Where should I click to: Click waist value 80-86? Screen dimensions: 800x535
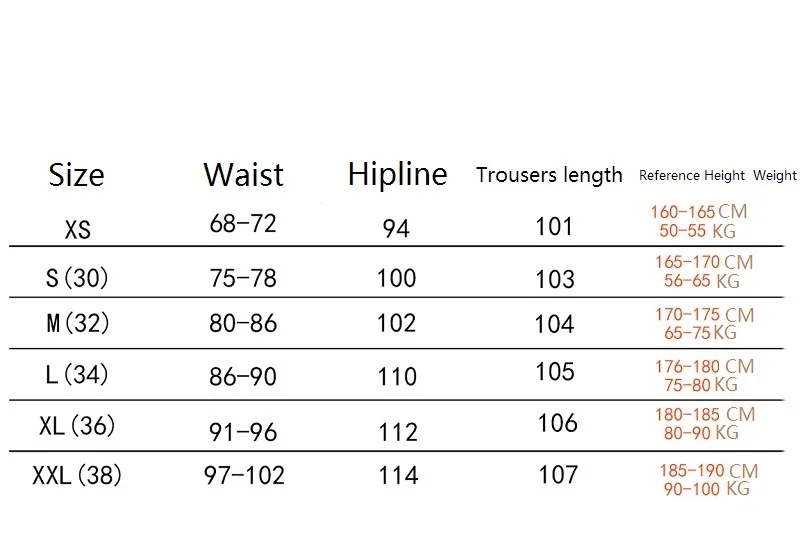click(243, 323)
